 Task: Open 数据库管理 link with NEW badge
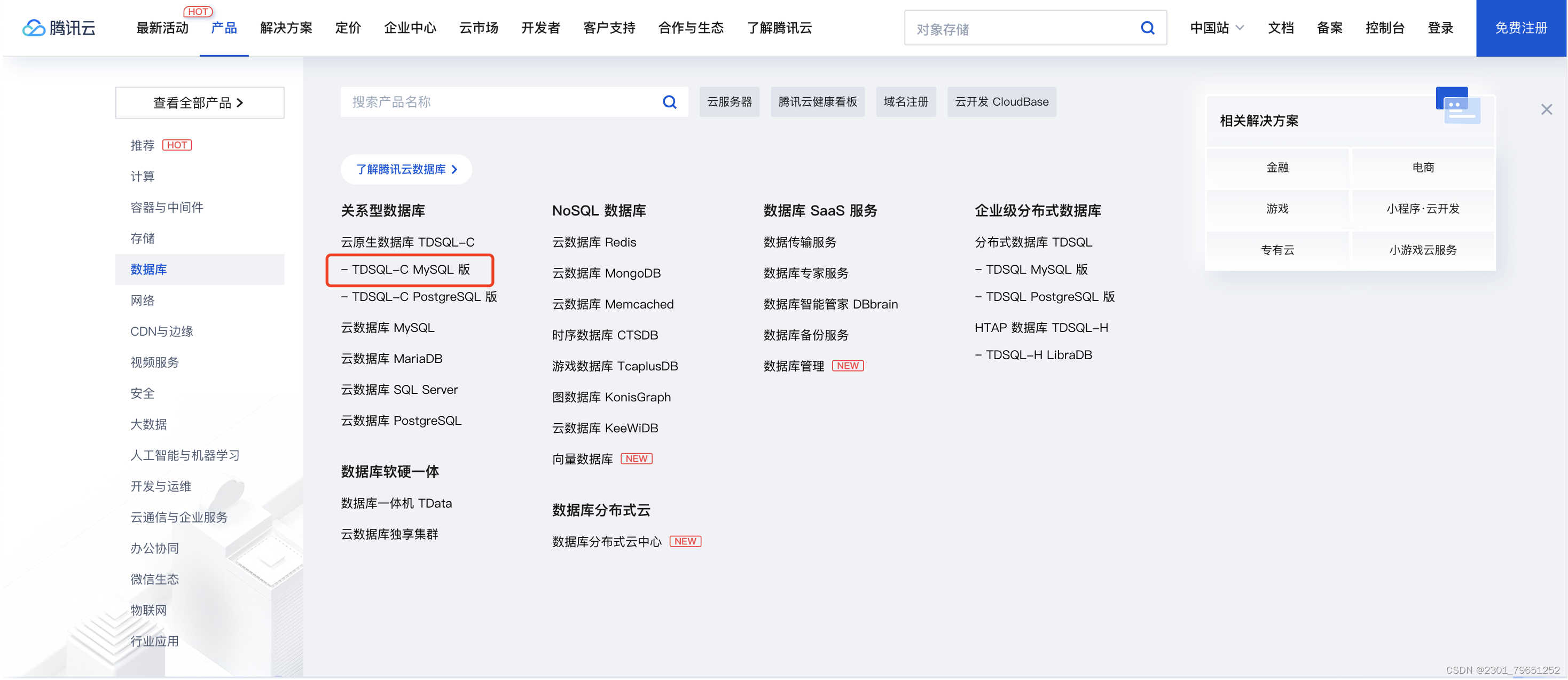pyautogui.click(x=794, y=366)
